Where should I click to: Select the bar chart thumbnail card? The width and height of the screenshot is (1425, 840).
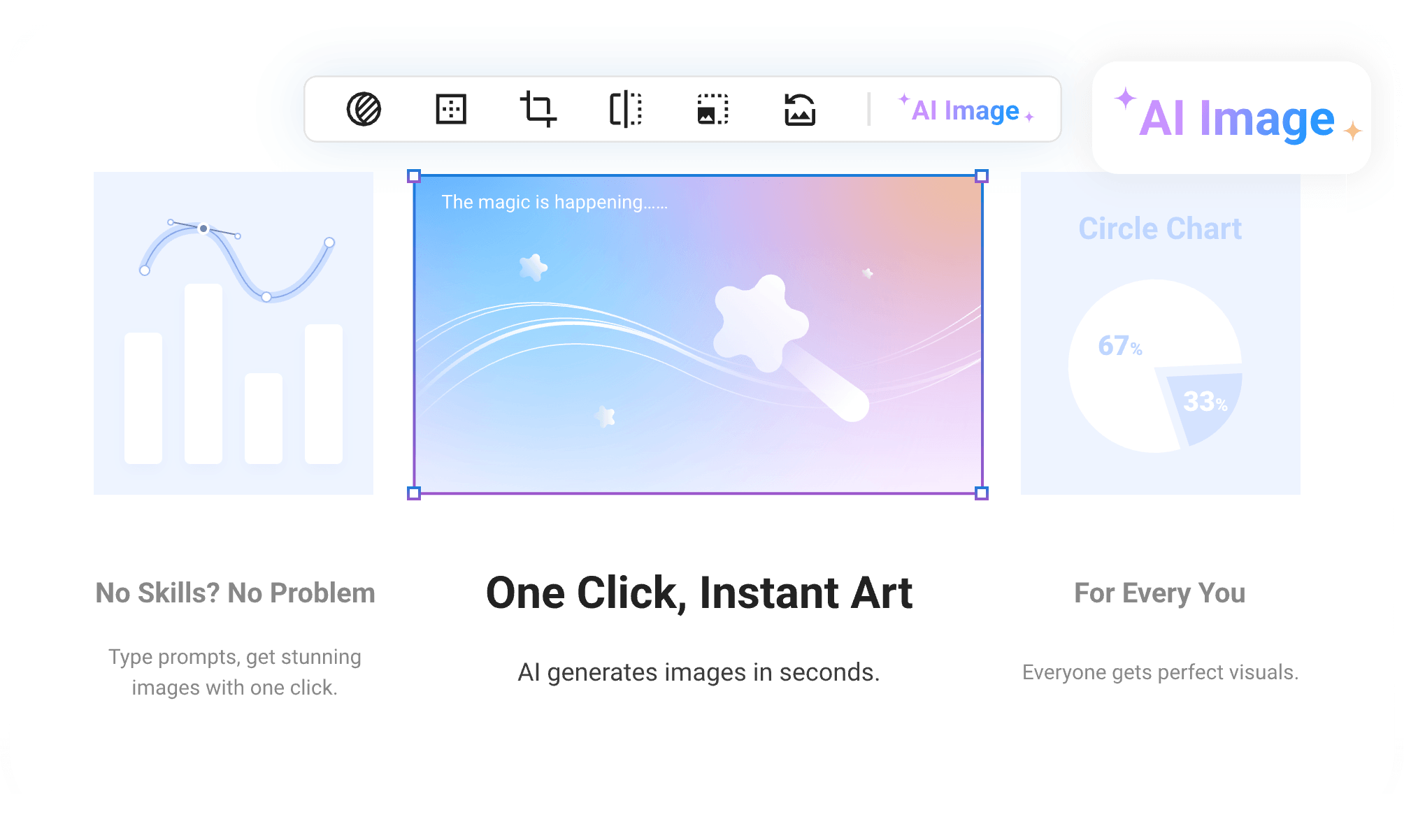point(234,333)
